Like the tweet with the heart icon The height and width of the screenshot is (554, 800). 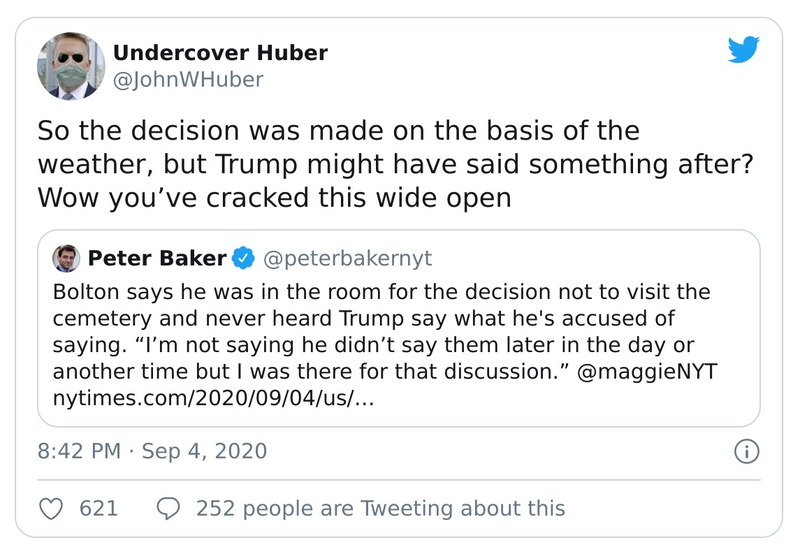point(51,508)
